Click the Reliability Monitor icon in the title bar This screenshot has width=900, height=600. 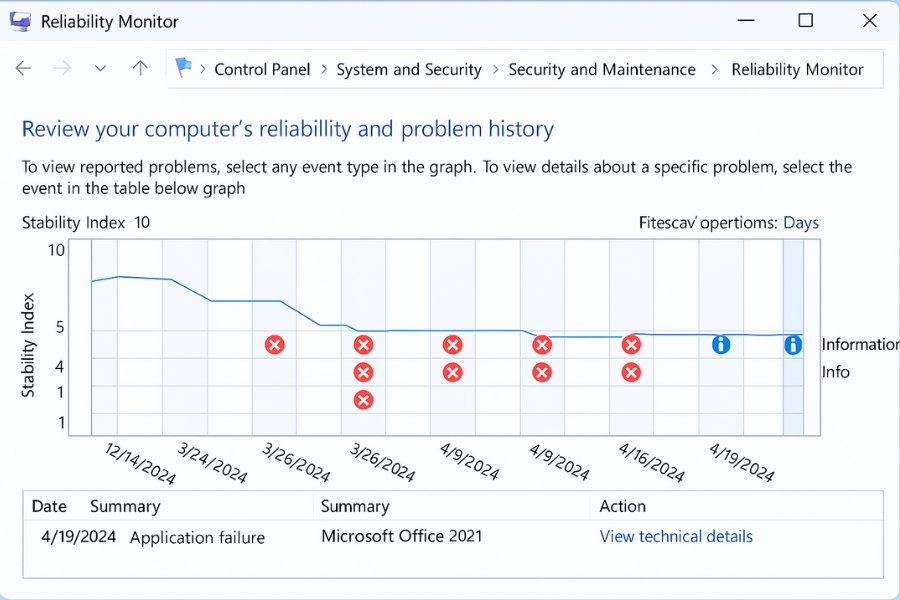click(20, 21)
